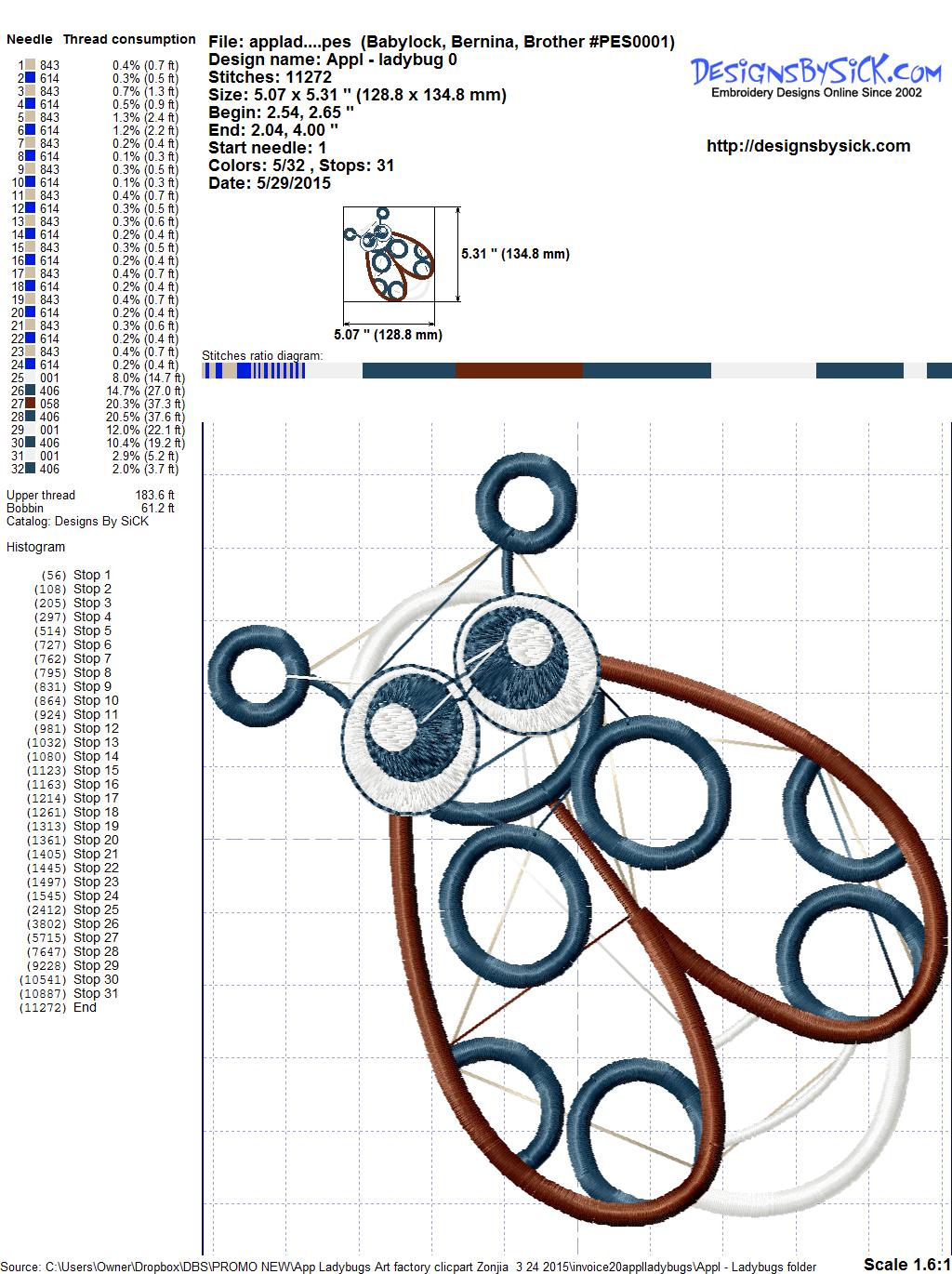This screenshot has width=952, height=1274.
Task: Select the brown swatch for needle 27
Action: (x=31, y=404)
